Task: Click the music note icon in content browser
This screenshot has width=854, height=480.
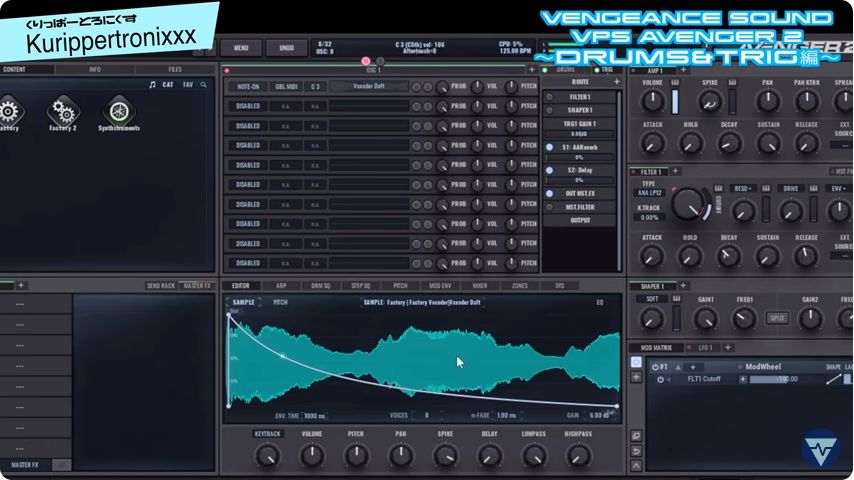Action: click(152, 84)
